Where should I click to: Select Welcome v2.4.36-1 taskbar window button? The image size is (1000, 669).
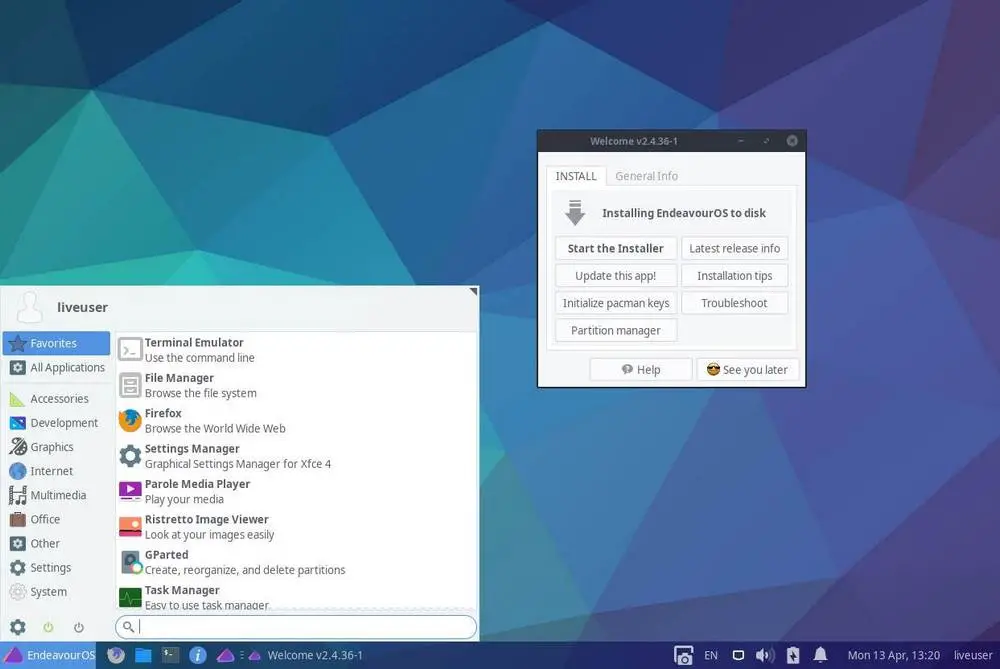(305, 655)
